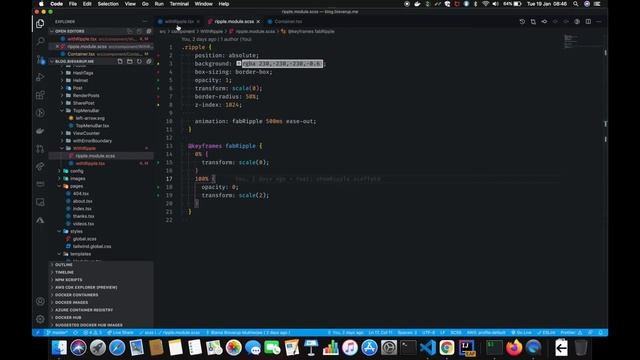640x360 pixels.
Task: Expand the withErrorBoundary folder
Action: click(92, 141)
